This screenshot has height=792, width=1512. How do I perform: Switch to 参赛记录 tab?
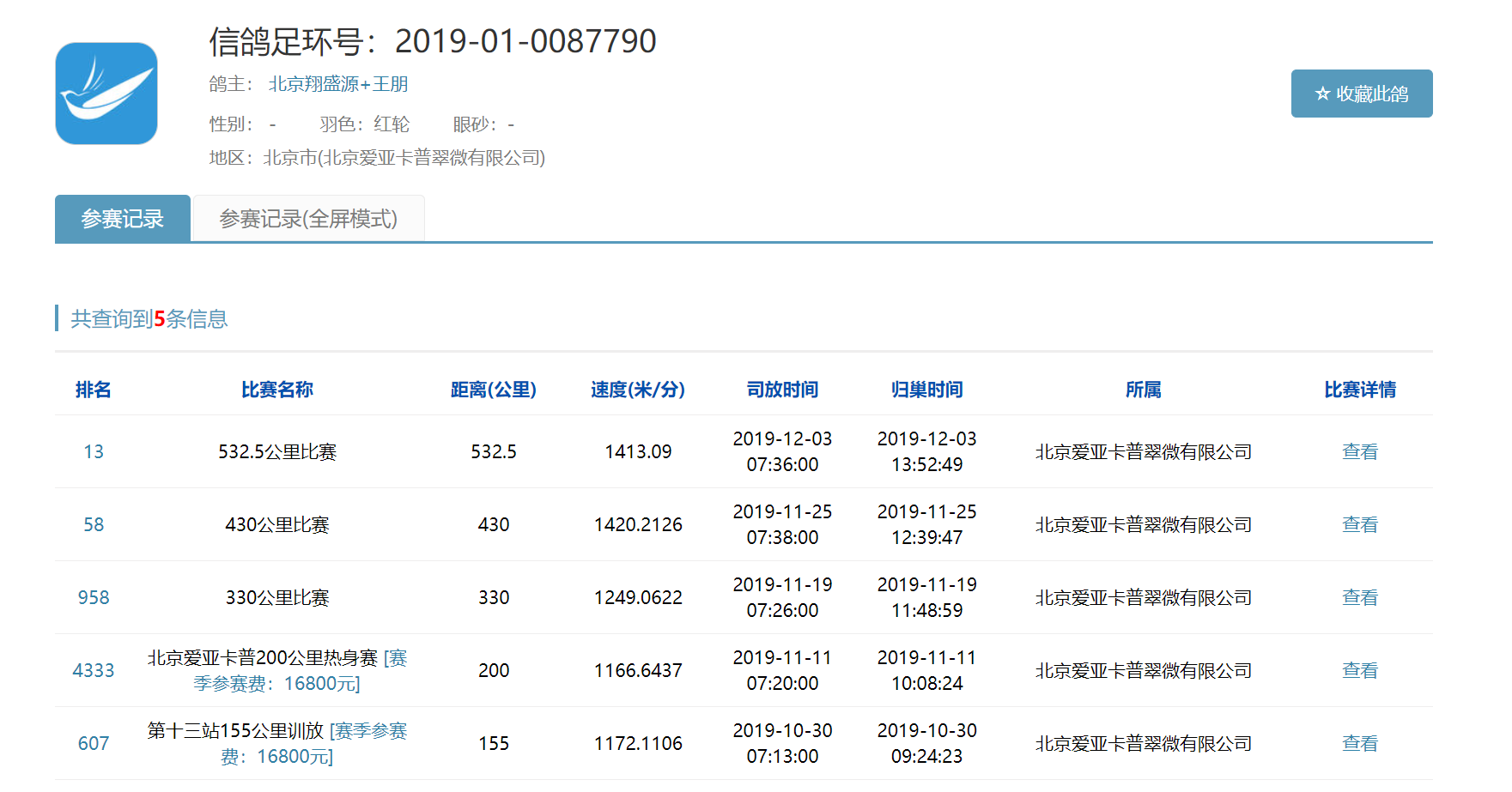tap(122, 219)
